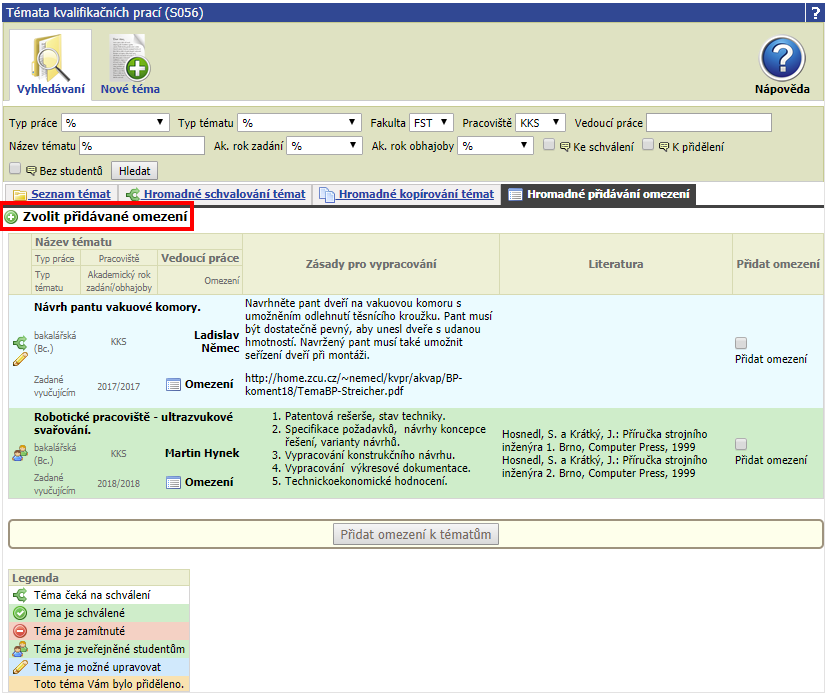Open the Ak. rok obhajoby dropdown
827x698 pixels.
pyautogui.click(x=495, y=146)
